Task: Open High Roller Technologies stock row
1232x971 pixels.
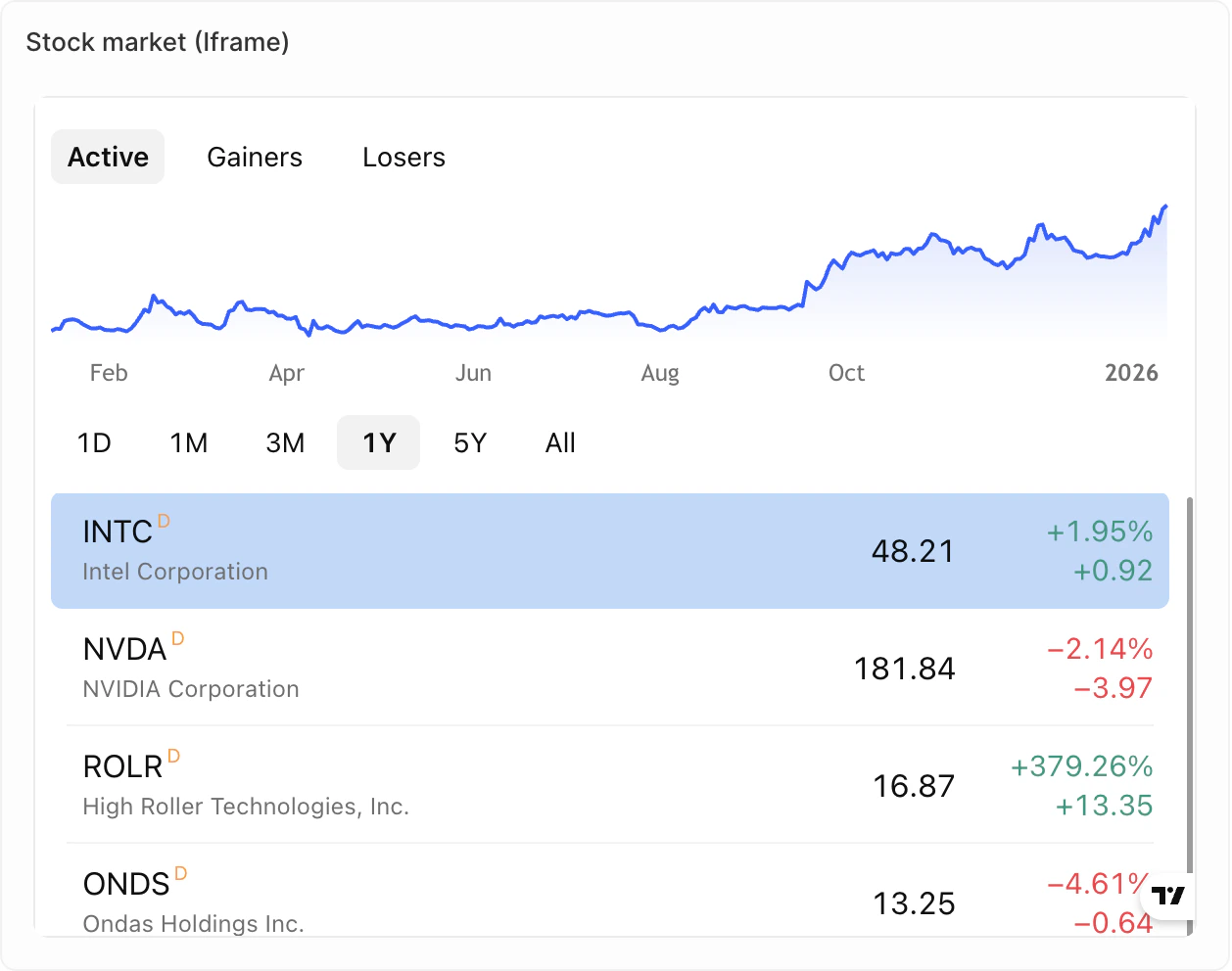Action: coord(610,785)
